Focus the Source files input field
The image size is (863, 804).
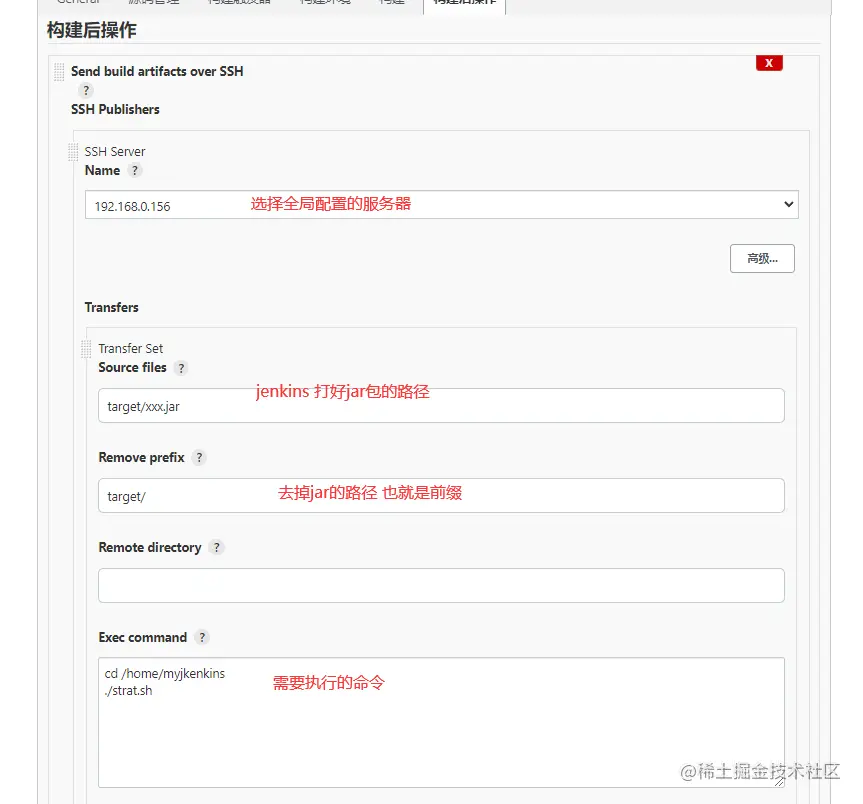(x=441, y=406)
